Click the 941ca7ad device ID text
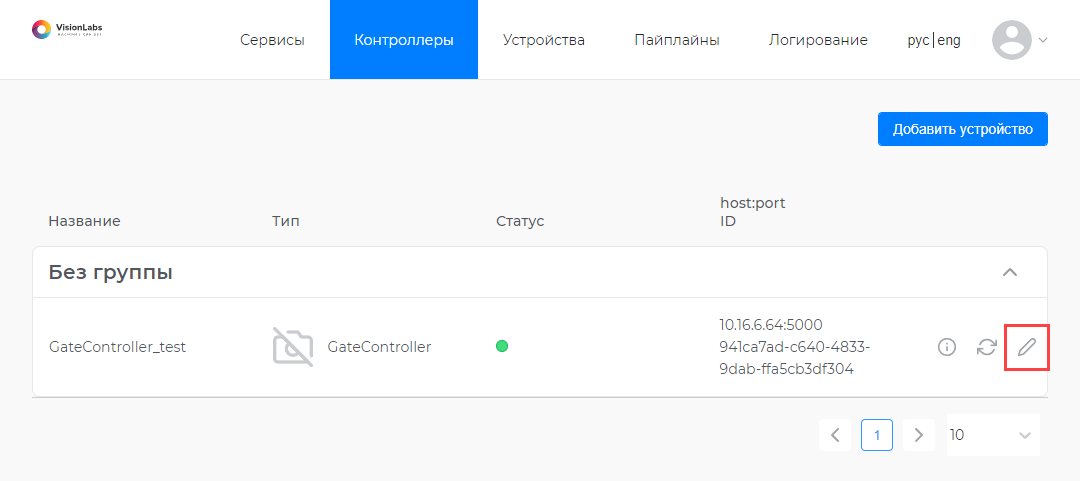 tap(796, 358)
